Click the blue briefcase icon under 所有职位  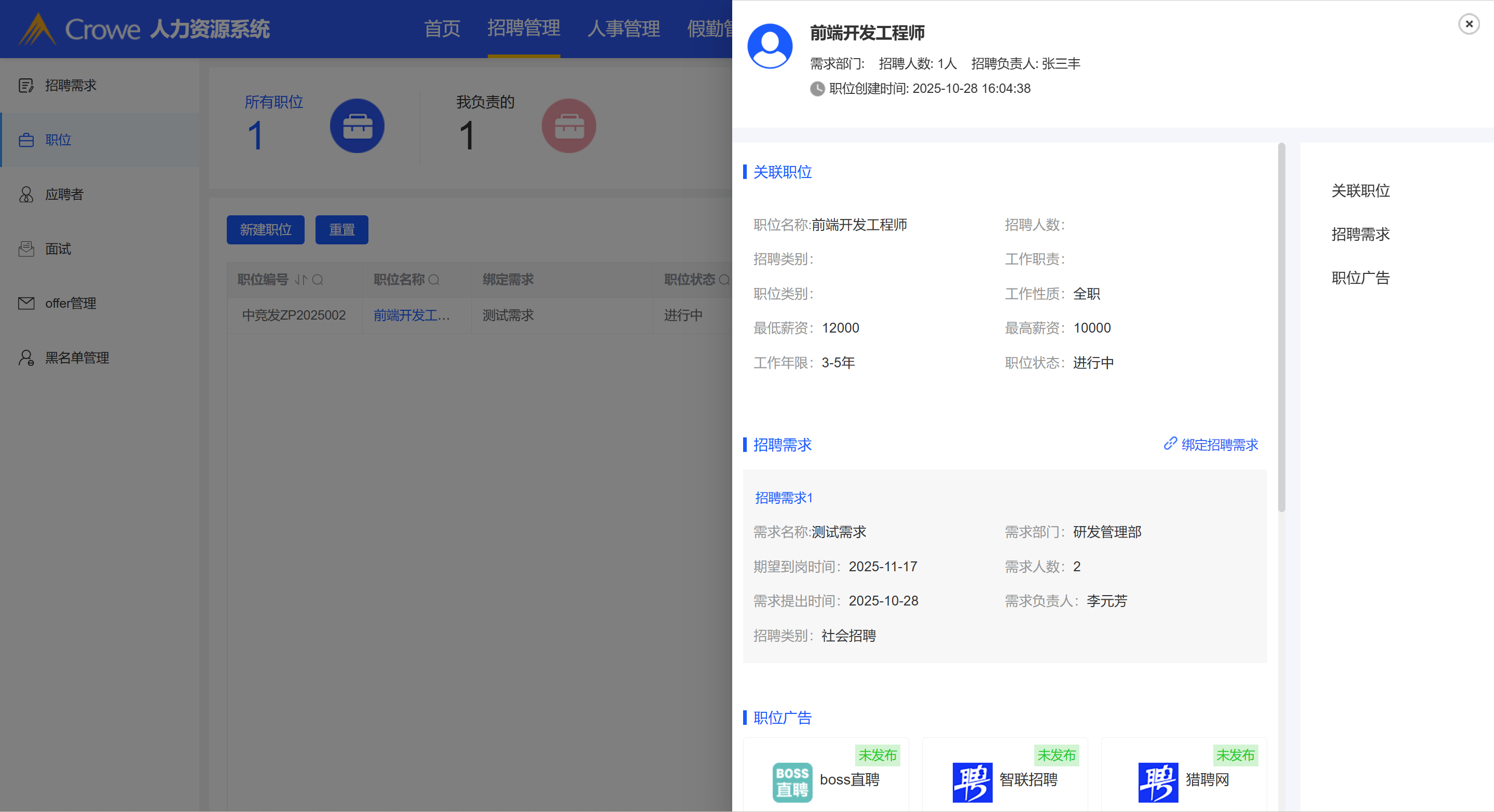(x=357, y=126)
